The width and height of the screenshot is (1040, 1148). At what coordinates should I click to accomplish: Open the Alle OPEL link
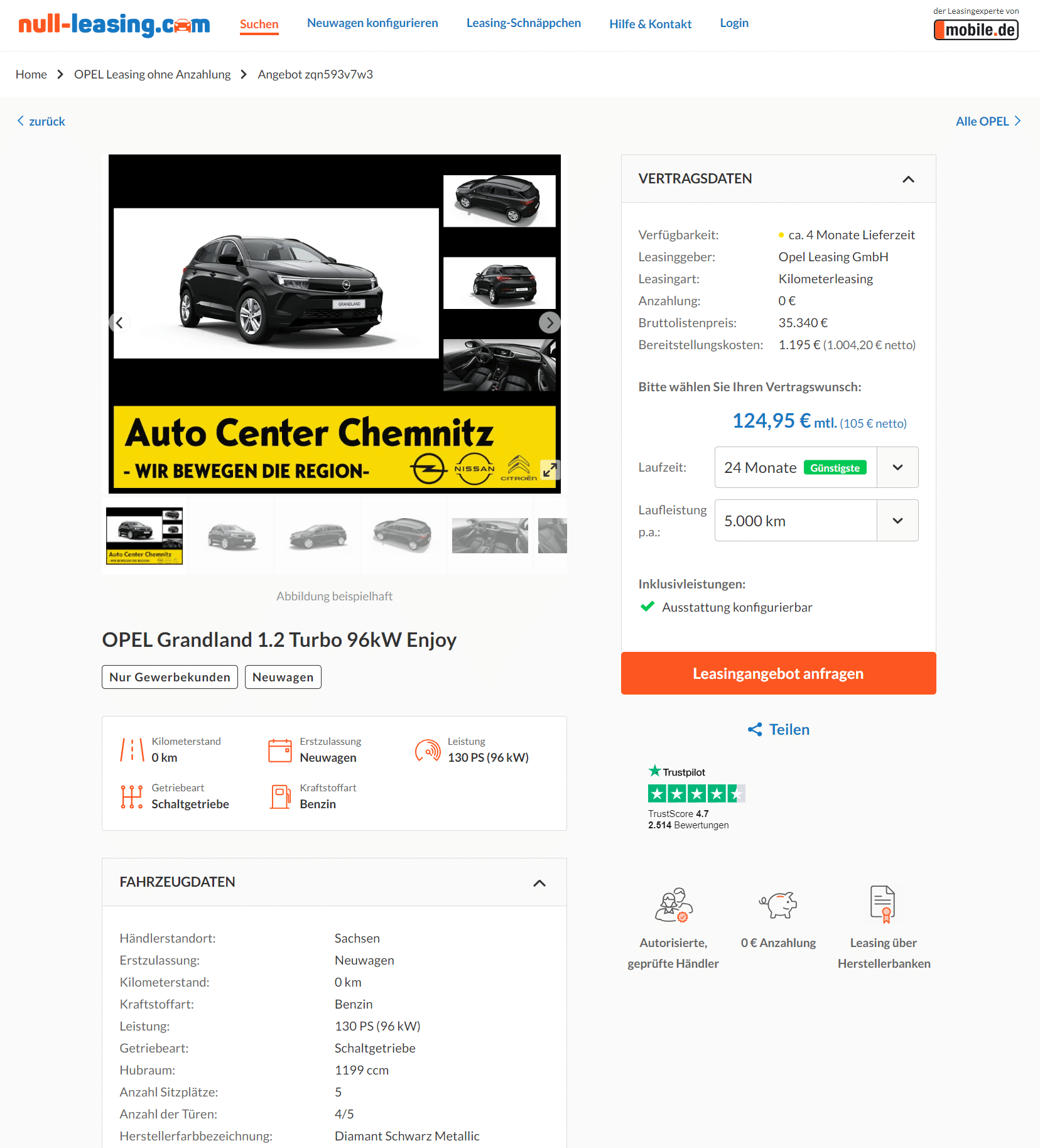pos(989,121)
